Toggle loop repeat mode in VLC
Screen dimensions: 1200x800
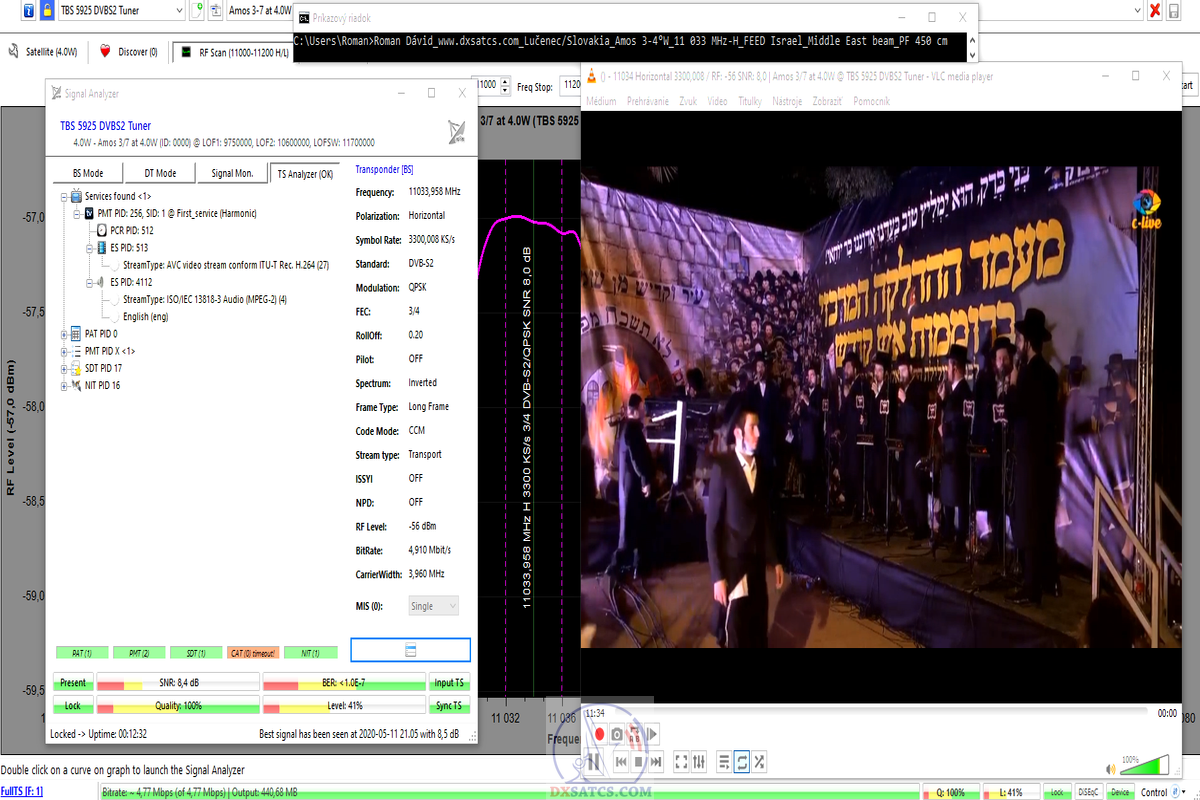(742, 762)
